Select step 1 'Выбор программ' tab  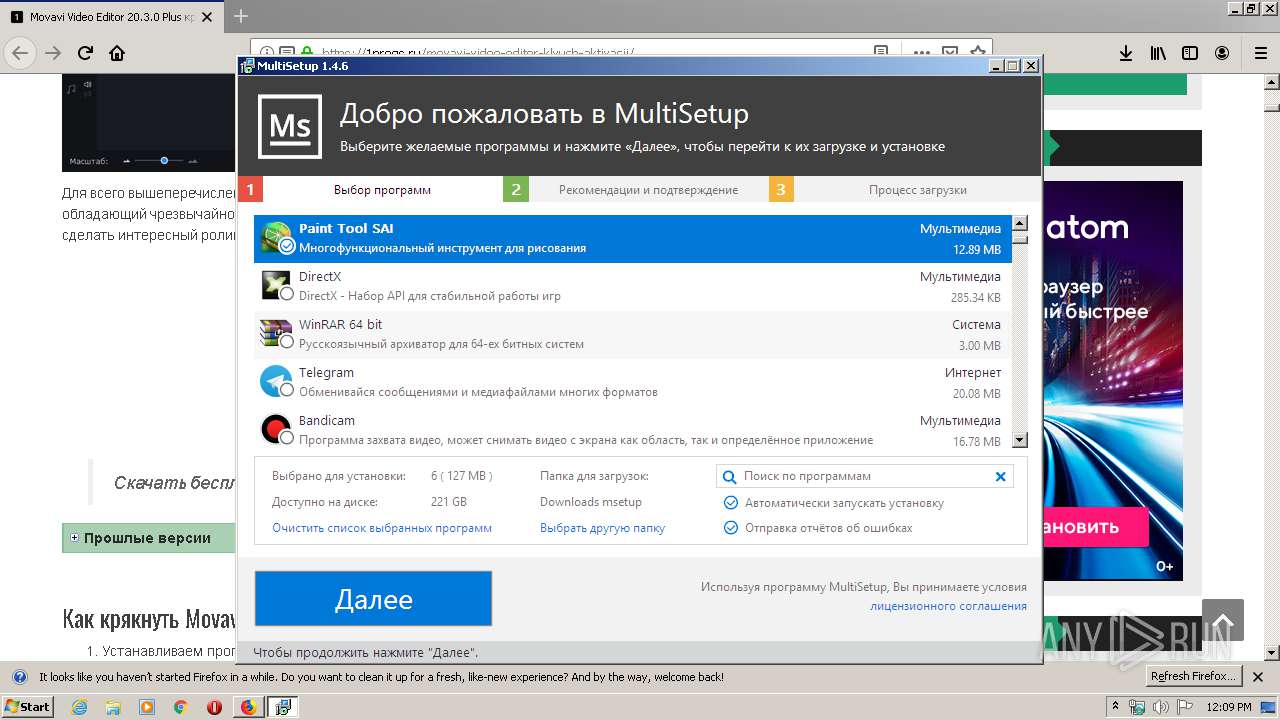(x=370, y=190)
